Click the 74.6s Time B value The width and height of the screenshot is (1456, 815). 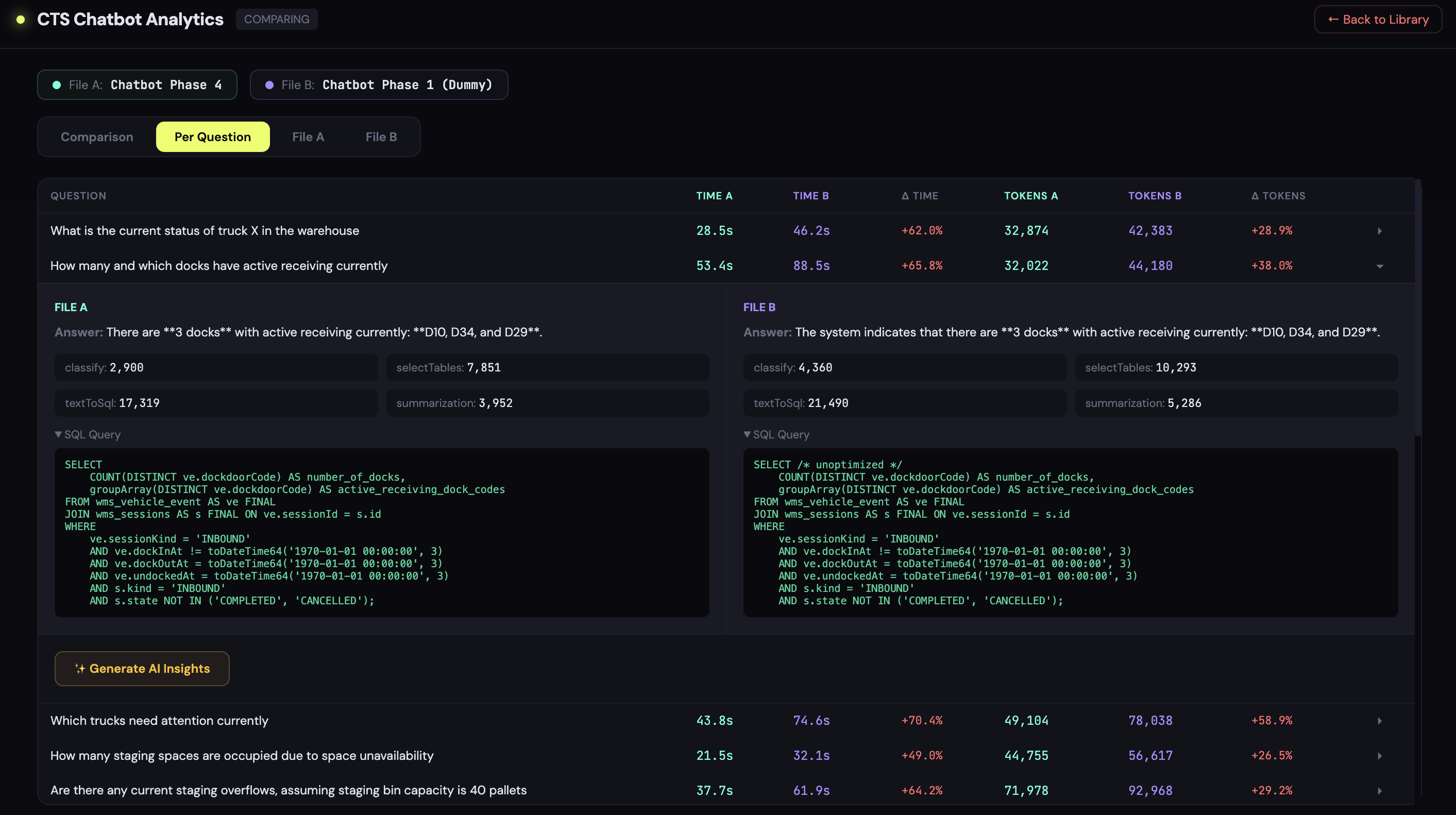[x=811, y=721]
